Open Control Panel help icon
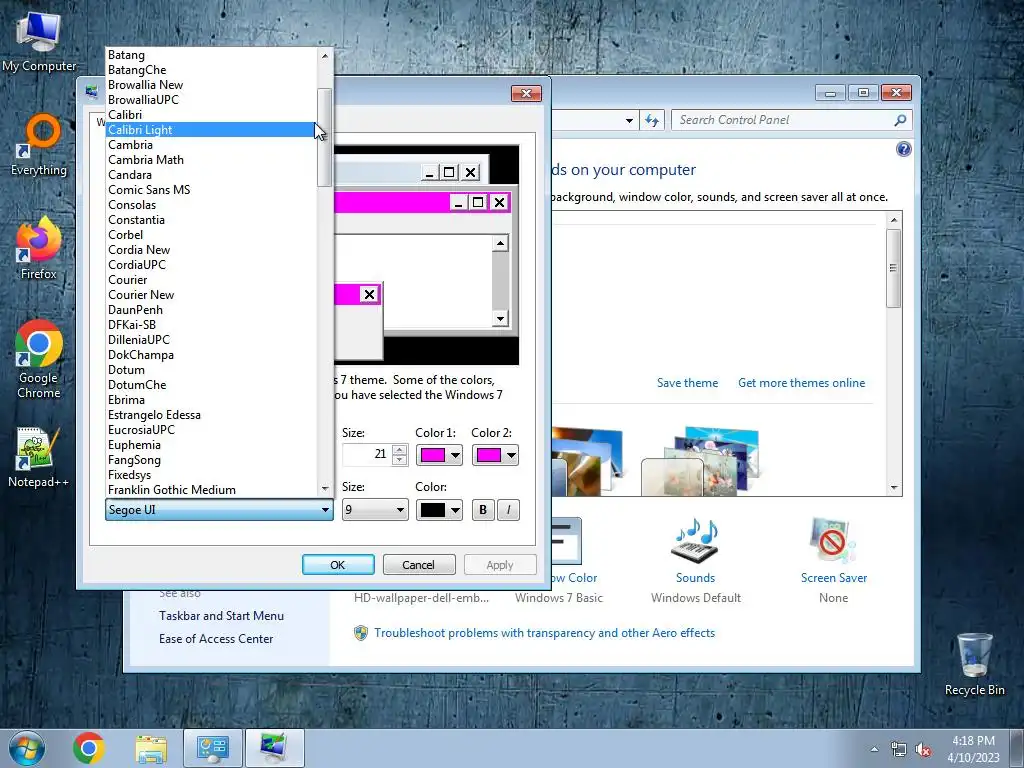 coord(903,149)
